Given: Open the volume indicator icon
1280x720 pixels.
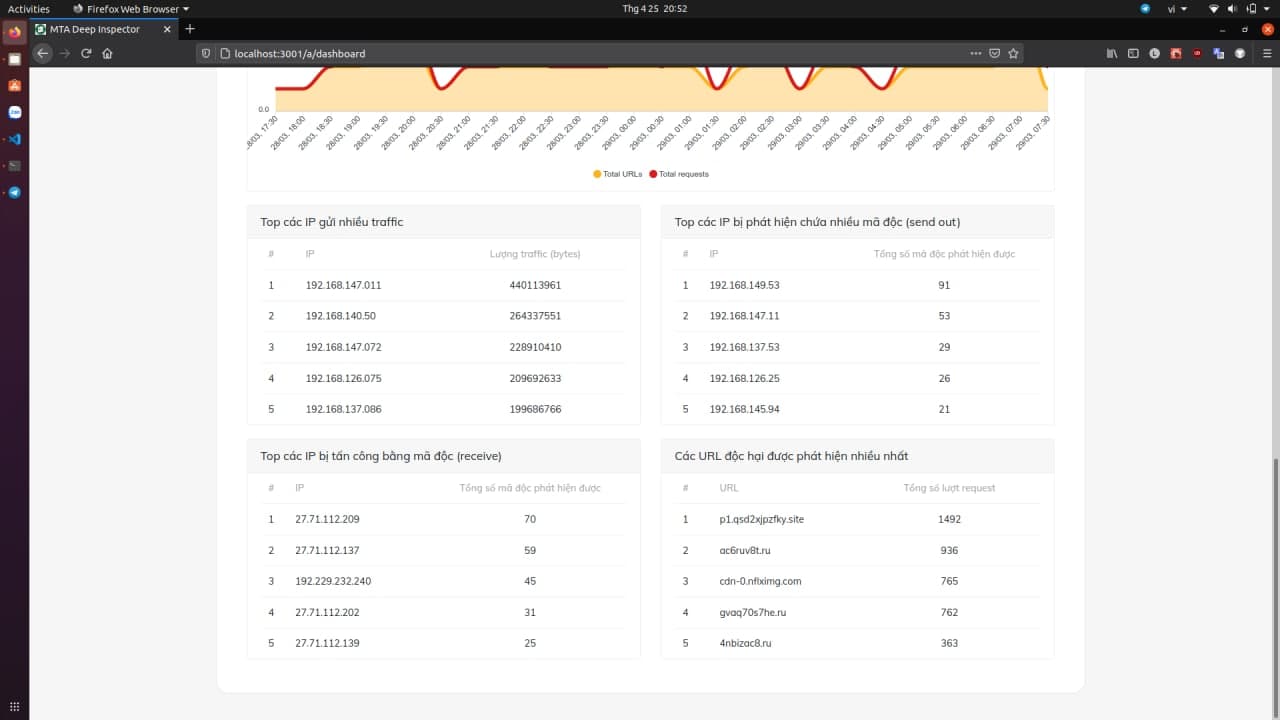Looking at the screenshot, I should tap(1233, 8).
